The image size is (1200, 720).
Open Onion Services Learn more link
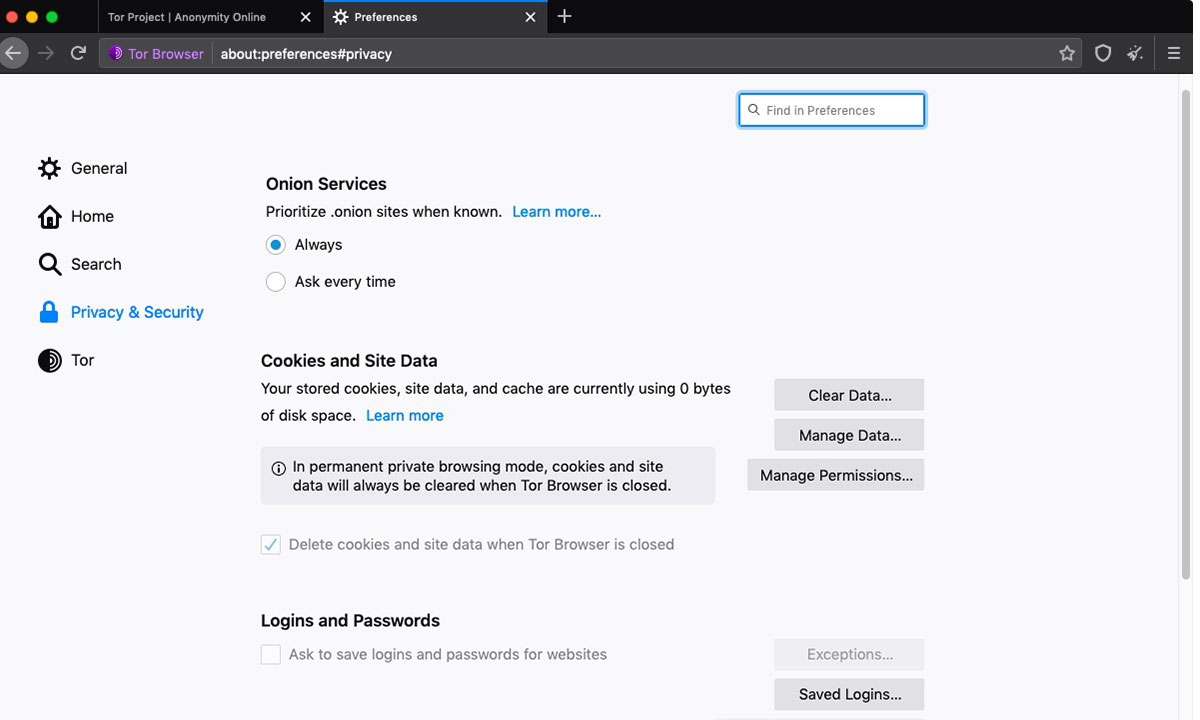point(556,212)
